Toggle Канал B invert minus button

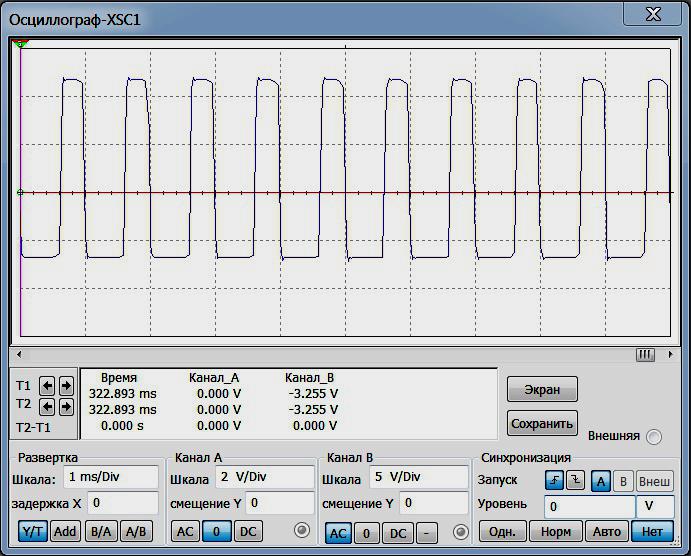[427, 534]
